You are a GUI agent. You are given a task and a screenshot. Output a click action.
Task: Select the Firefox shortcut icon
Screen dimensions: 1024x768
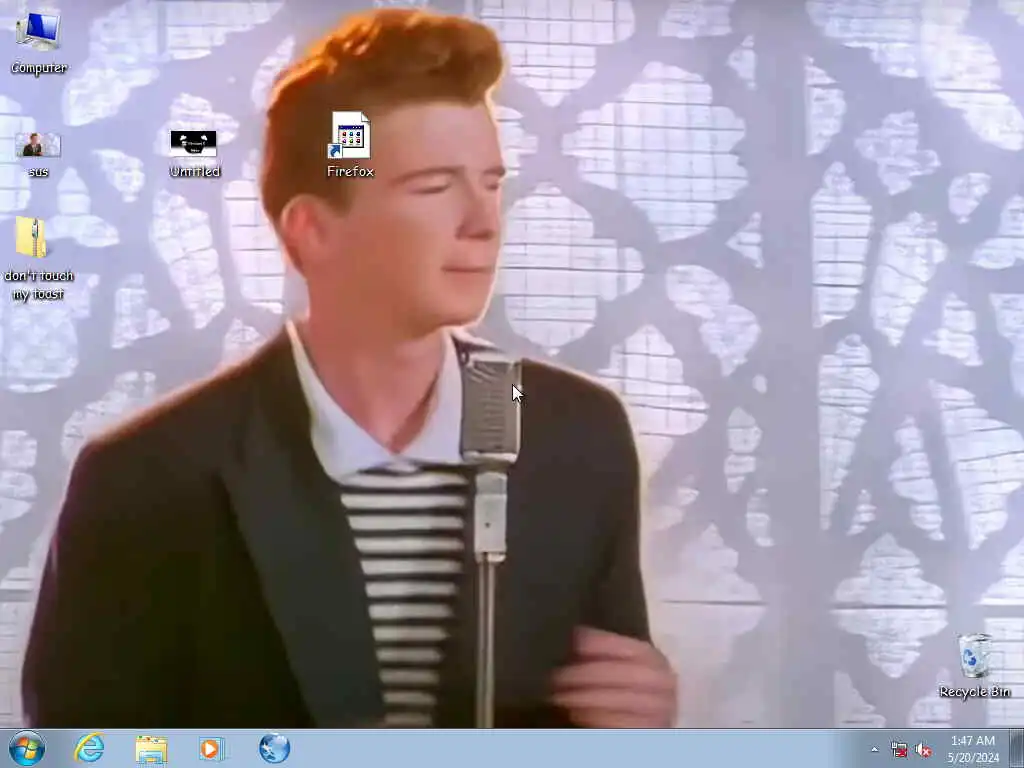coord(350,145)
